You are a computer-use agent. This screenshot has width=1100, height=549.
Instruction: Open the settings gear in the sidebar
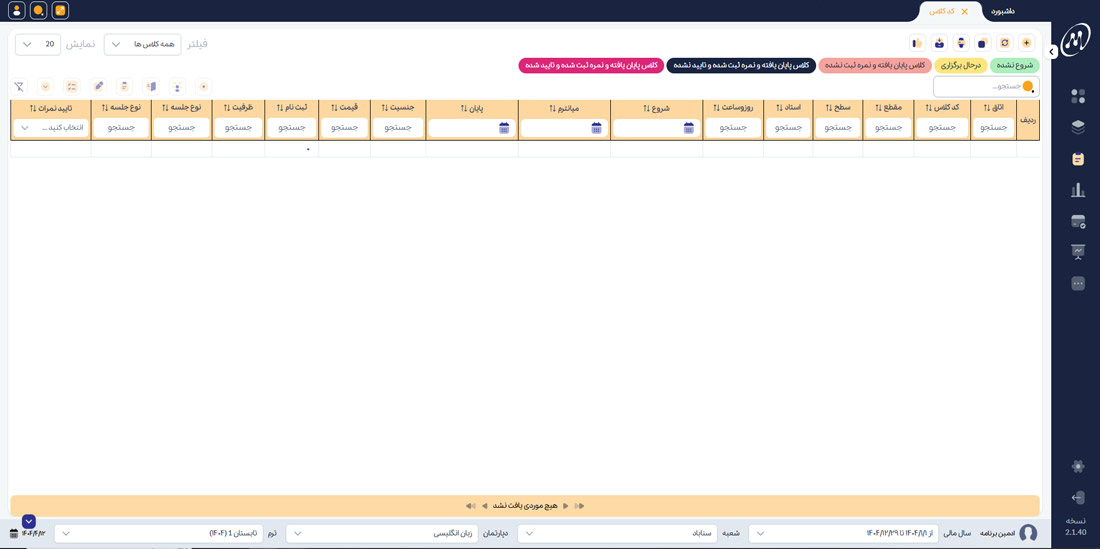point(1077,466)
